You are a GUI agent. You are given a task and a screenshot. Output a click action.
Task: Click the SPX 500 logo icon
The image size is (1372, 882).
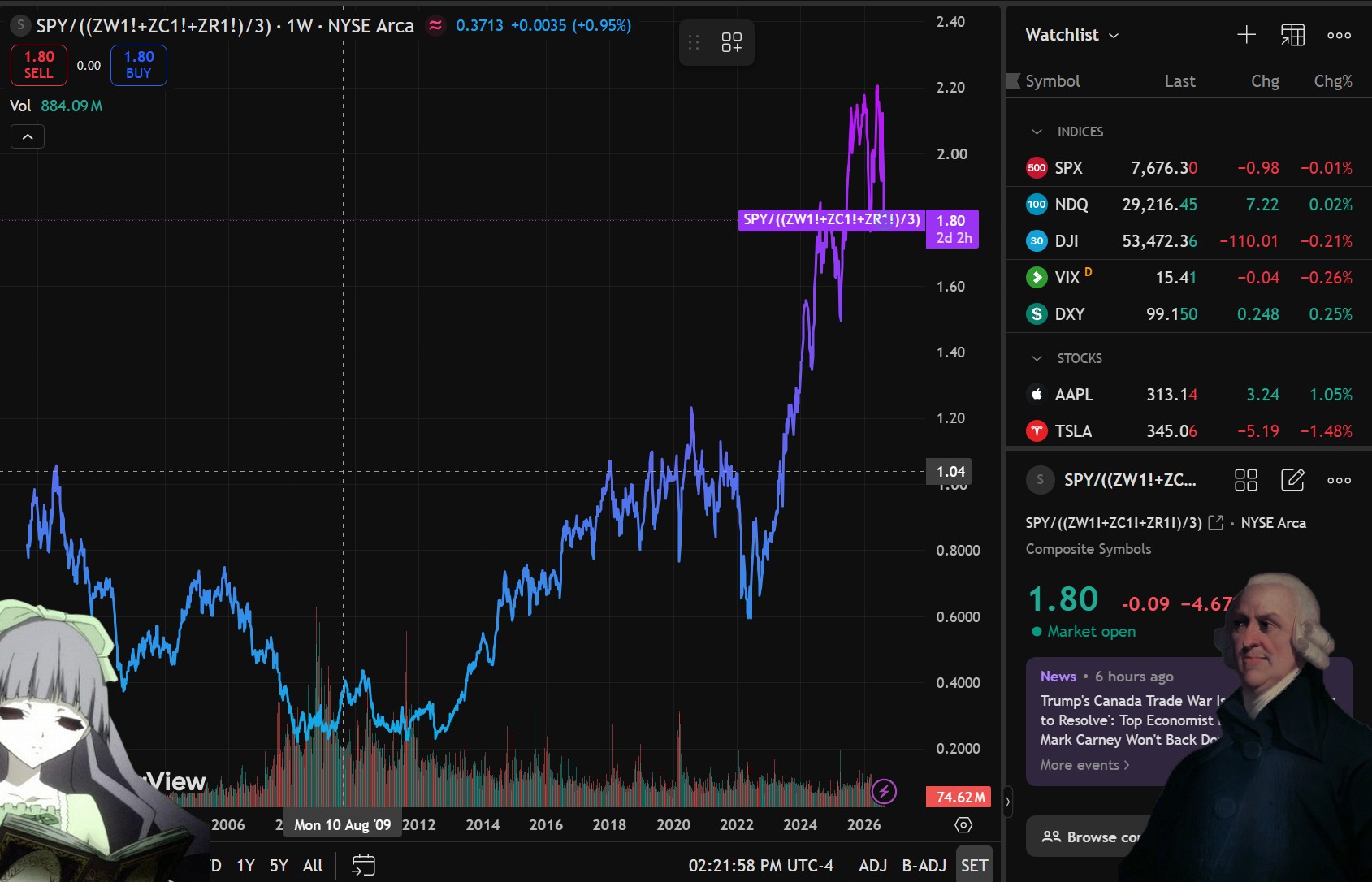coord(1037,168)
